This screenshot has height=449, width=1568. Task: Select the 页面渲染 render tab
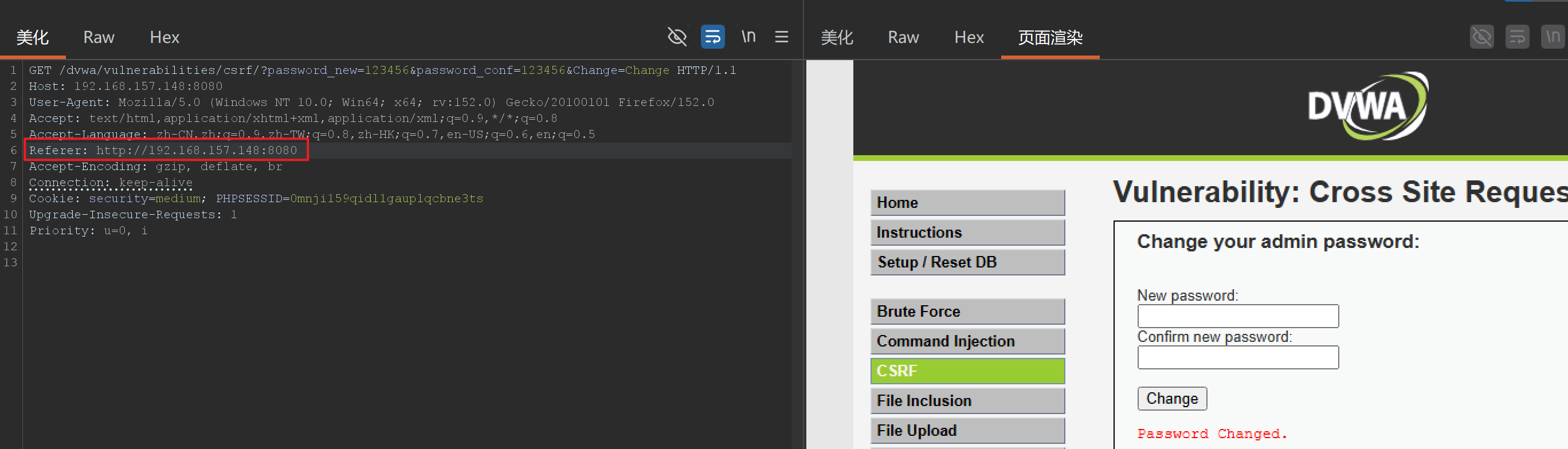1050,38
